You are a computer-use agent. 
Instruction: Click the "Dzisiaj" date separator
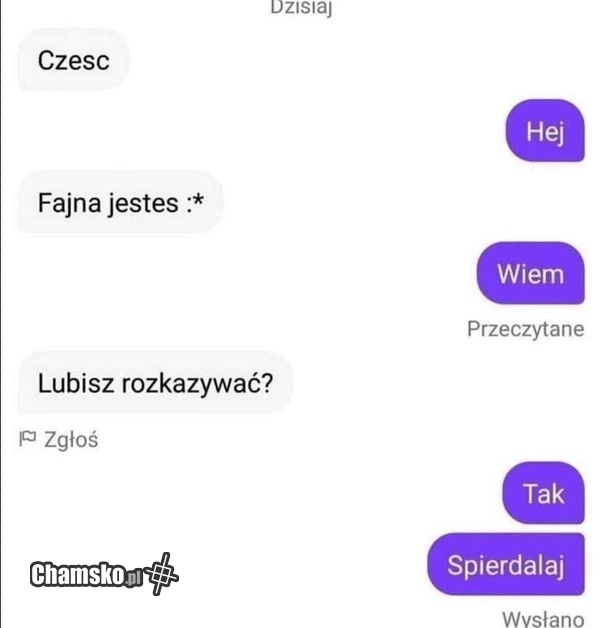pos(301,7)
